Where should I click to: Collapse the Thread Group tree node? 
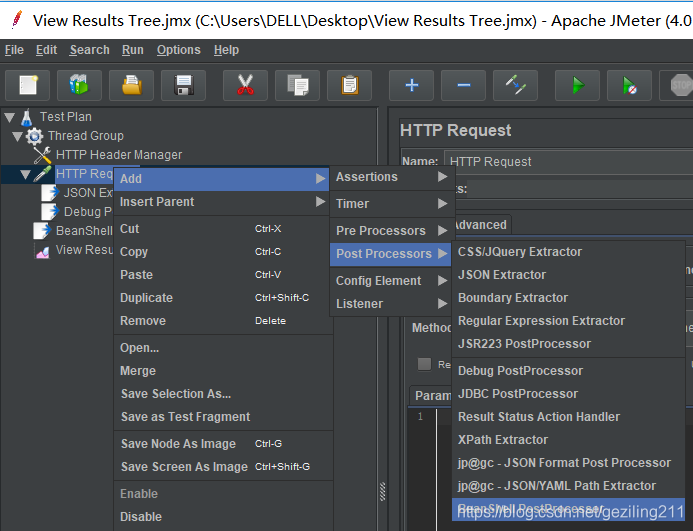(17, 136)
